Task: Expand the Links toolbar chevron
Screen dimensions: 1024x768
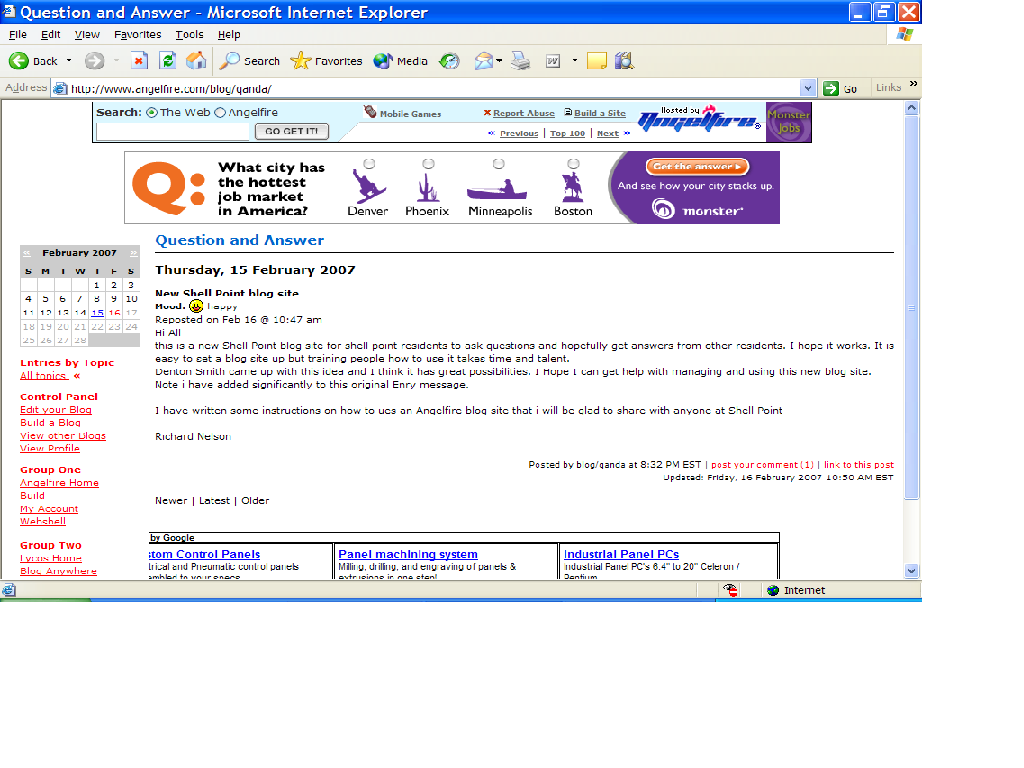Action: 913,84
